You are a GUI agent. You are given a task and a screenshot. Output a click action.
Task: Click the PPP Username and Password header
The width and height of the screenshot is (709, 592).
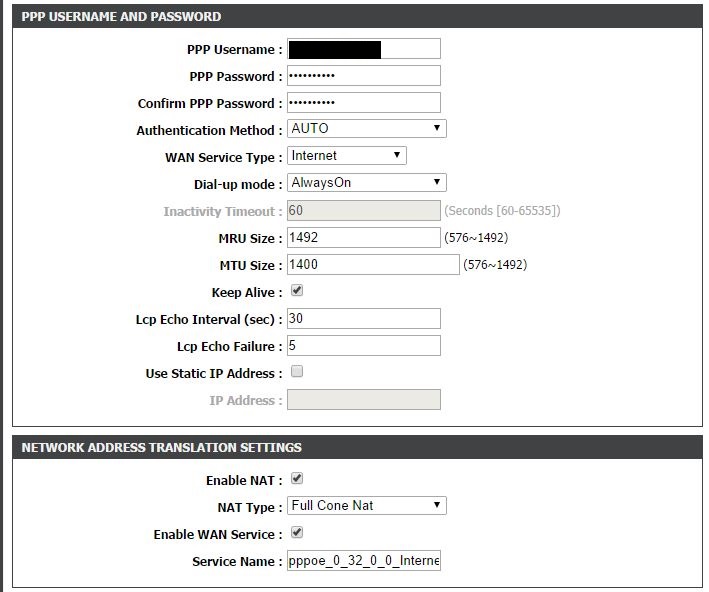121,17
